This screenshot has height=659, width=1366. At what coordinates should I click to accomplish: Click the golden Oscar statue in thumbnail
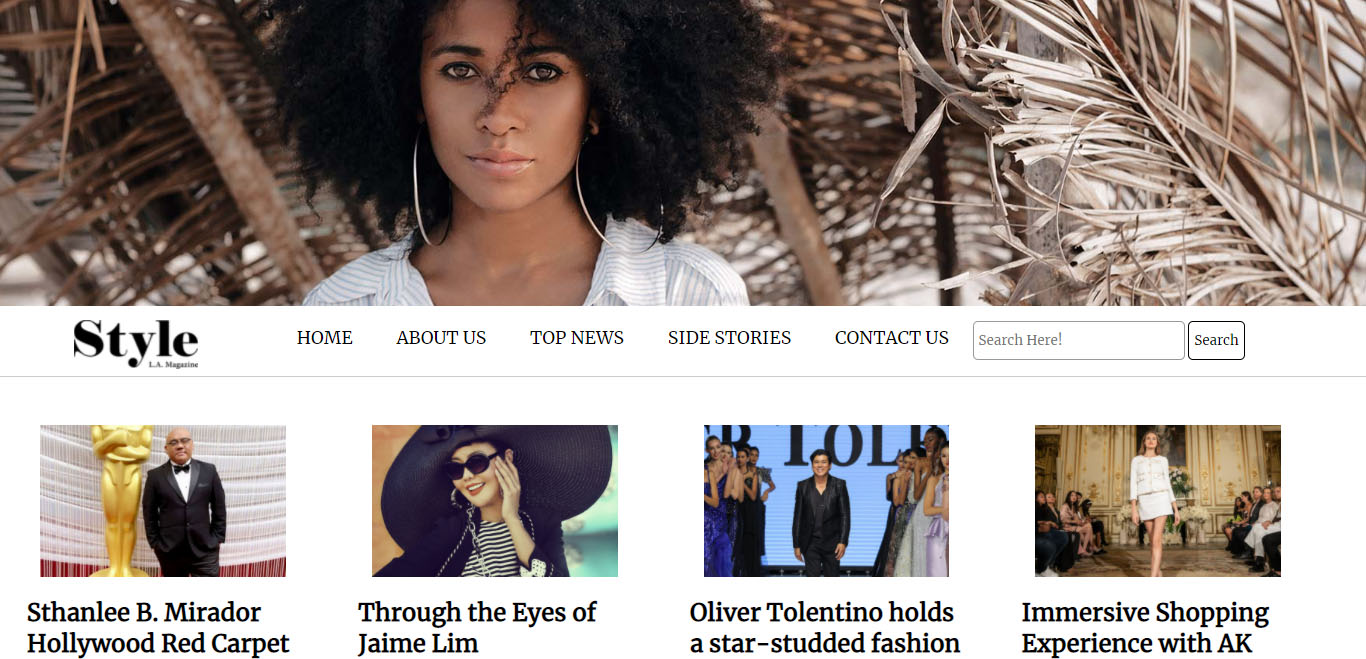[x=118, y=500]
